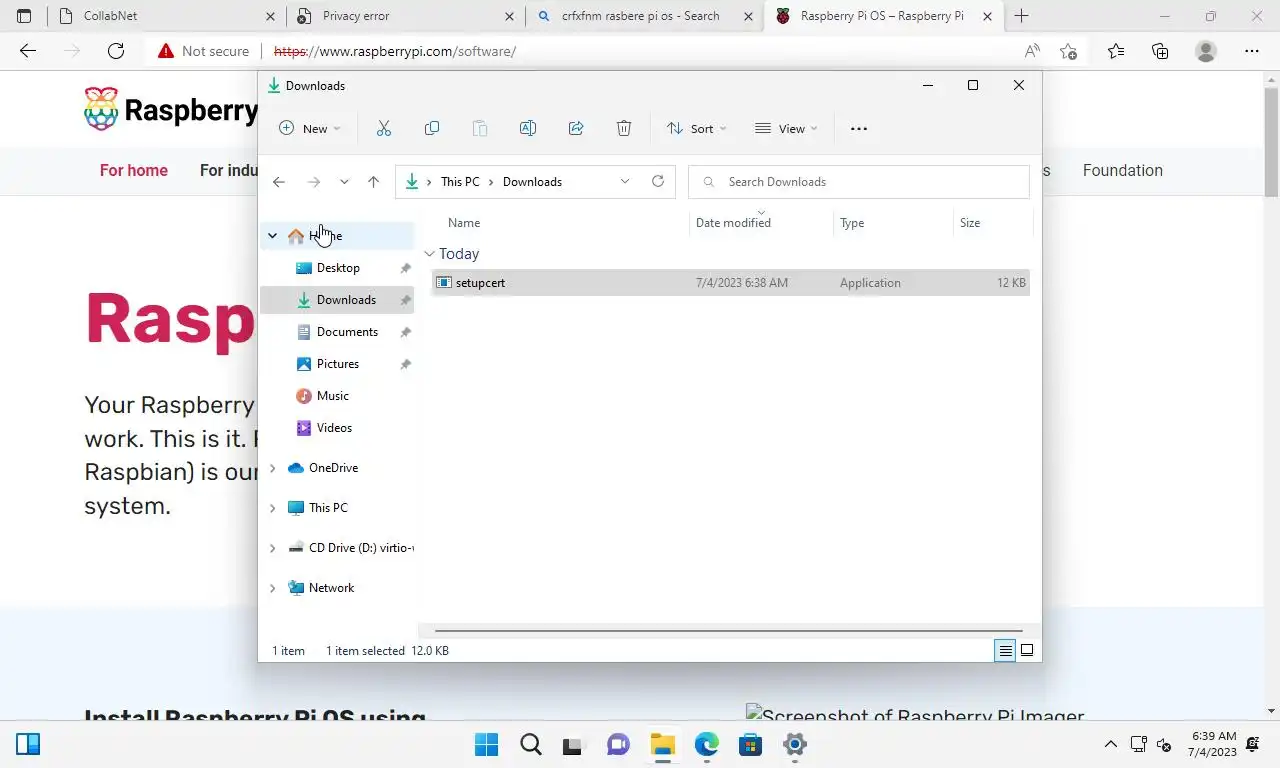
Task: Open the See more ellipsis menu in Explorer
Action: (858, 128)
